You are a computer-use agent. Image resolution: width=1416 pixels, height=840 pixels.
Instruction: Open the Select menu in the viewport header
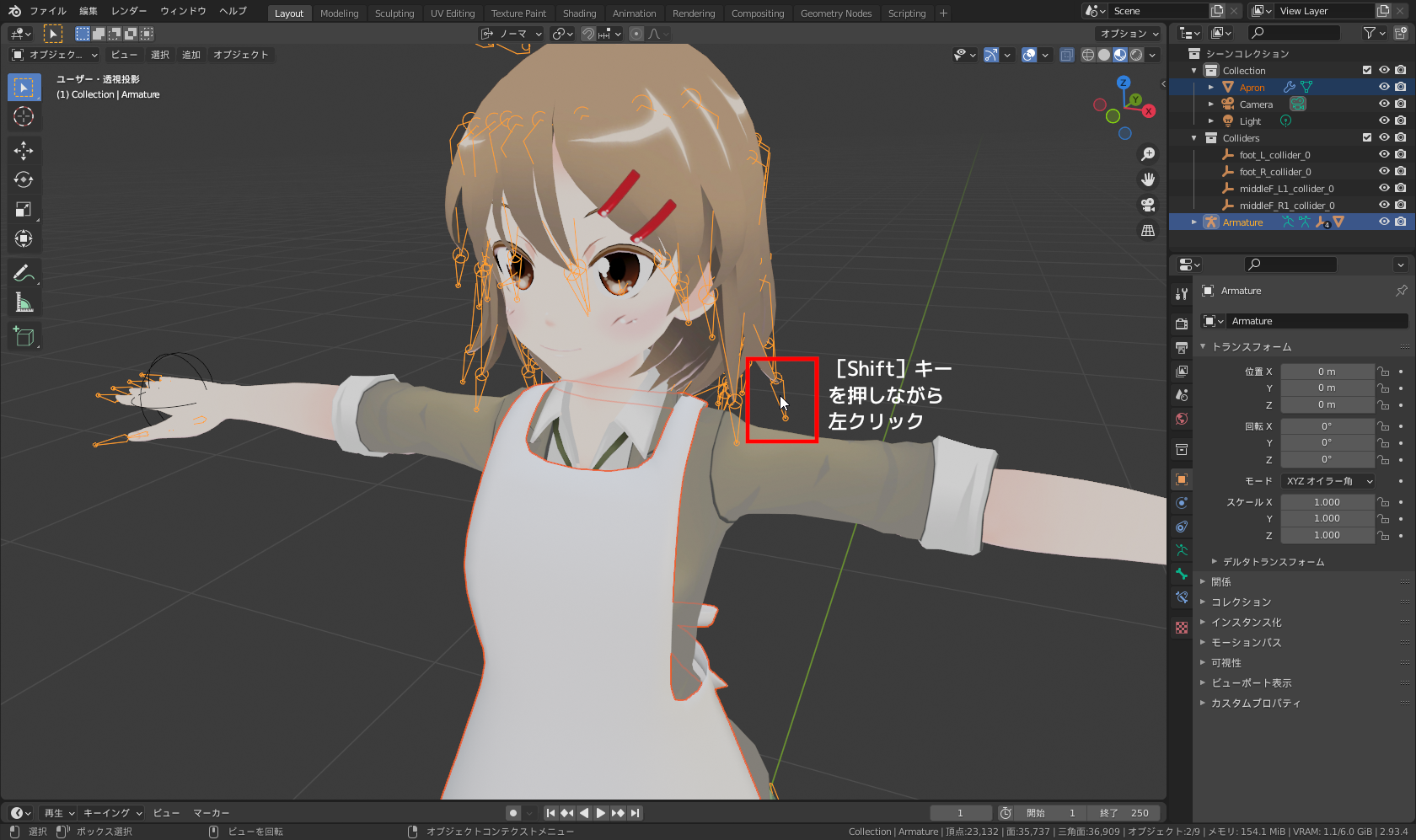(159, 55)
